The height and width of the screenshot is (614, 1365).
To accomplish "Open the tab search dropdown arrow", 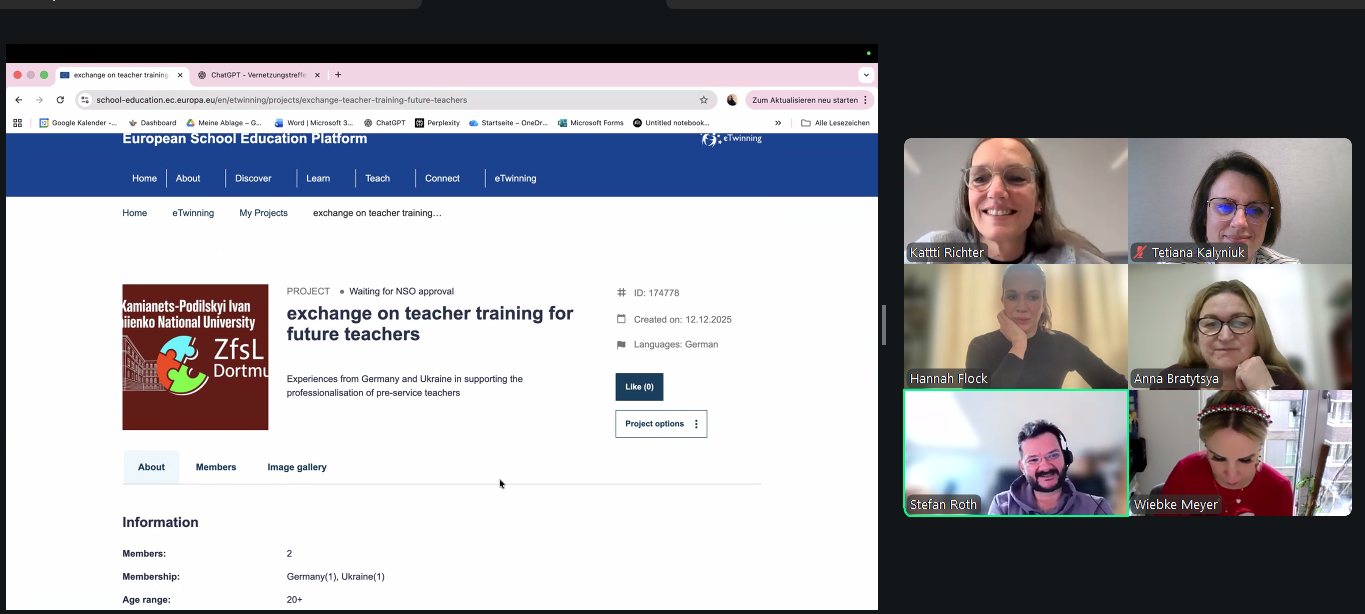I will click(866, 75).
